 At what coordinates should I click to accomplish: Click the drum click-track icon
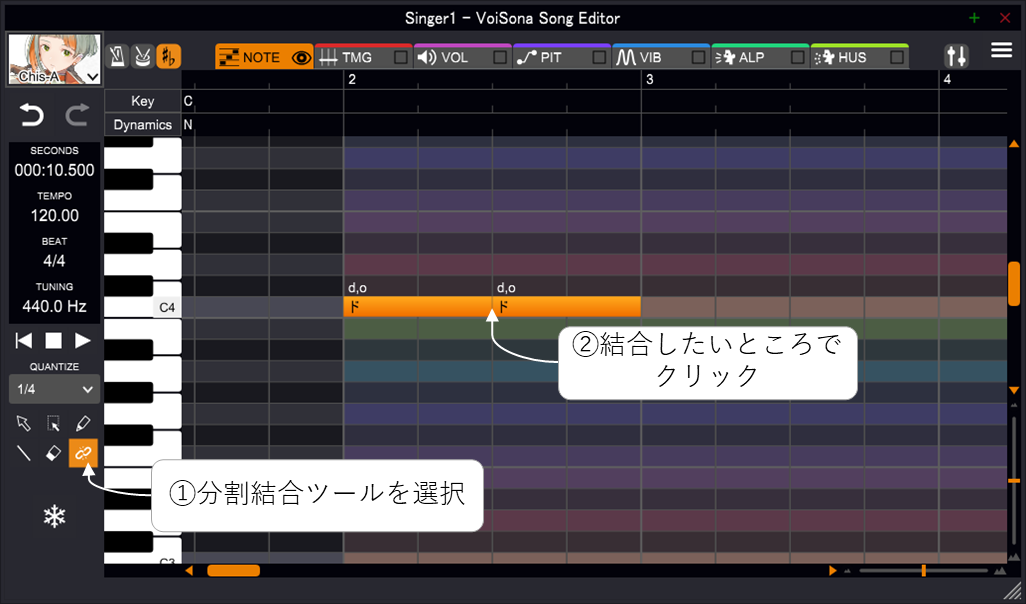pos(143,56)
